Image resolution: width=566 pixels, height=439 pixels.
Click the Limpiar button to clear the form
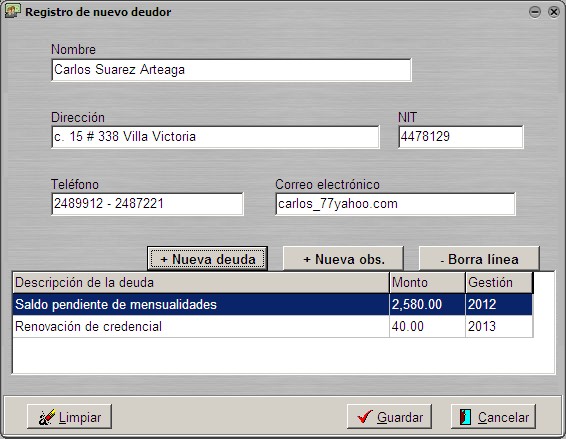[x=69, y=417]
